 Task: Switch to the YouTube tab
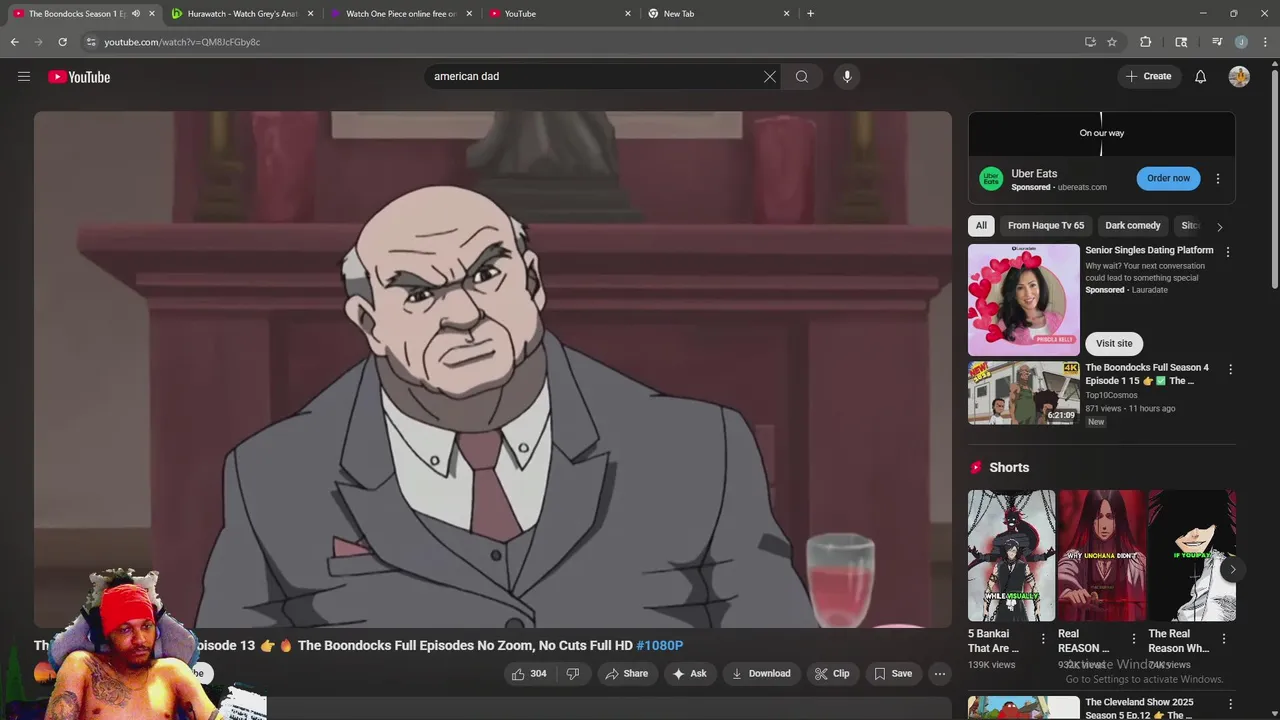pos(560,14)
